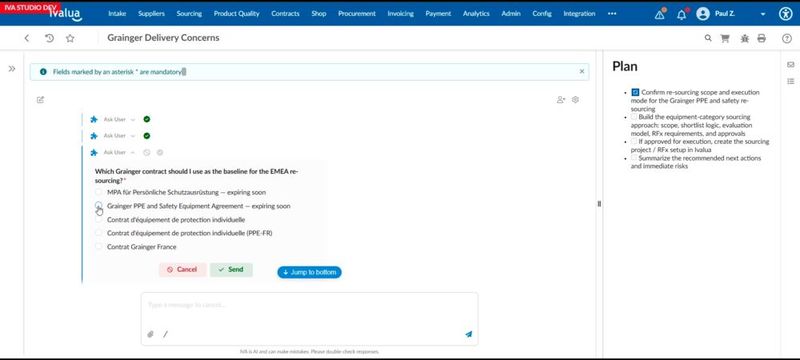This screenshot has height=360, width=800.
Task: Expand the second Ask User step chevron
Action: click(x=133, y=136)
